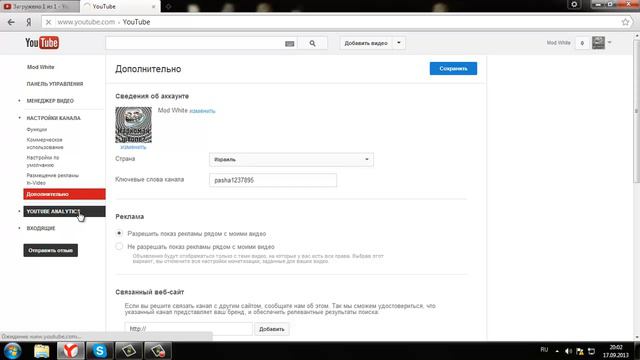Select 'Не разрешать показ рекламы' radio option

point(119,246)
